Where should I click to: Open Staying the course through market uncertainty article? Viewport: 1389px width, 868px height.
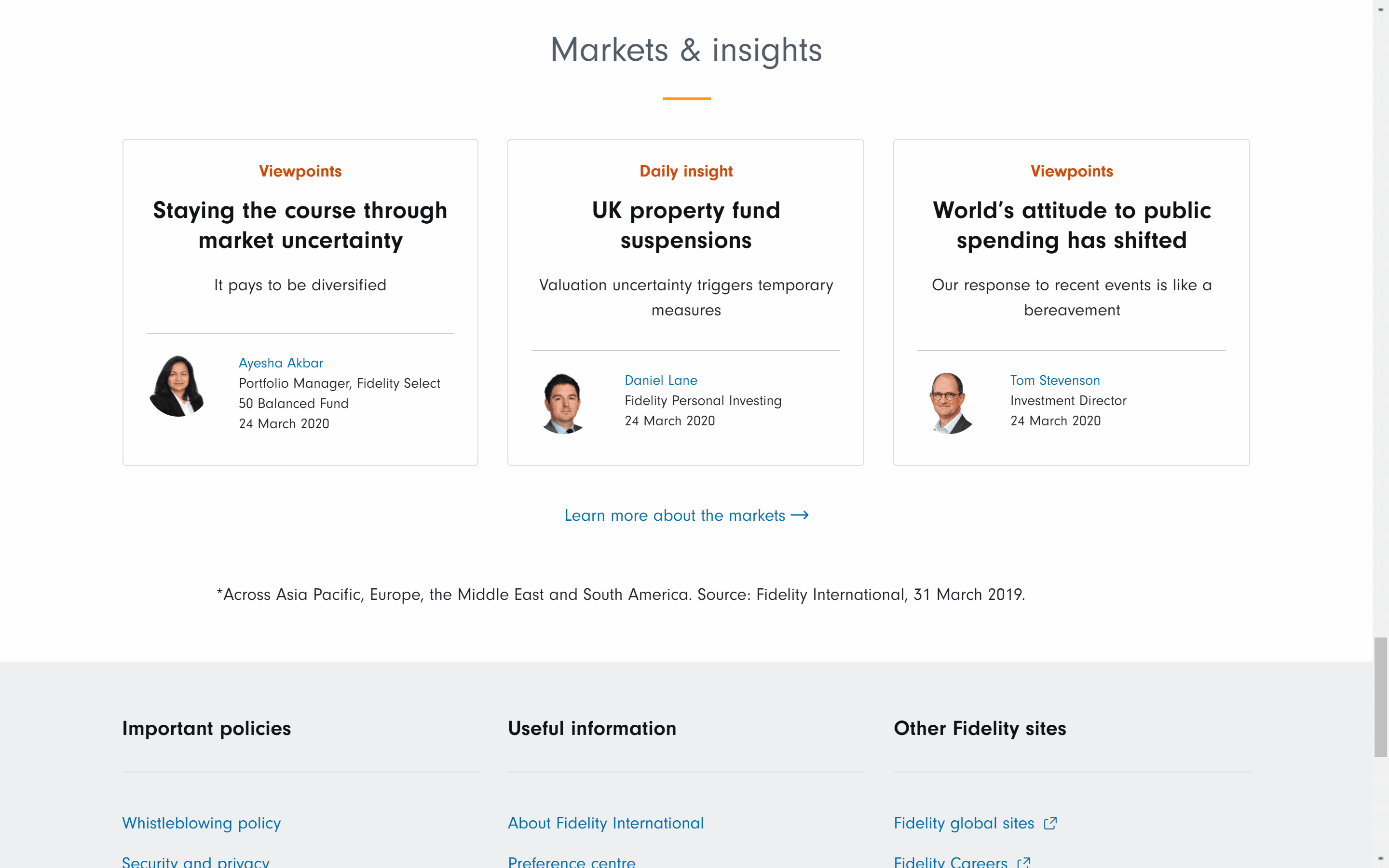pos(300,225)
